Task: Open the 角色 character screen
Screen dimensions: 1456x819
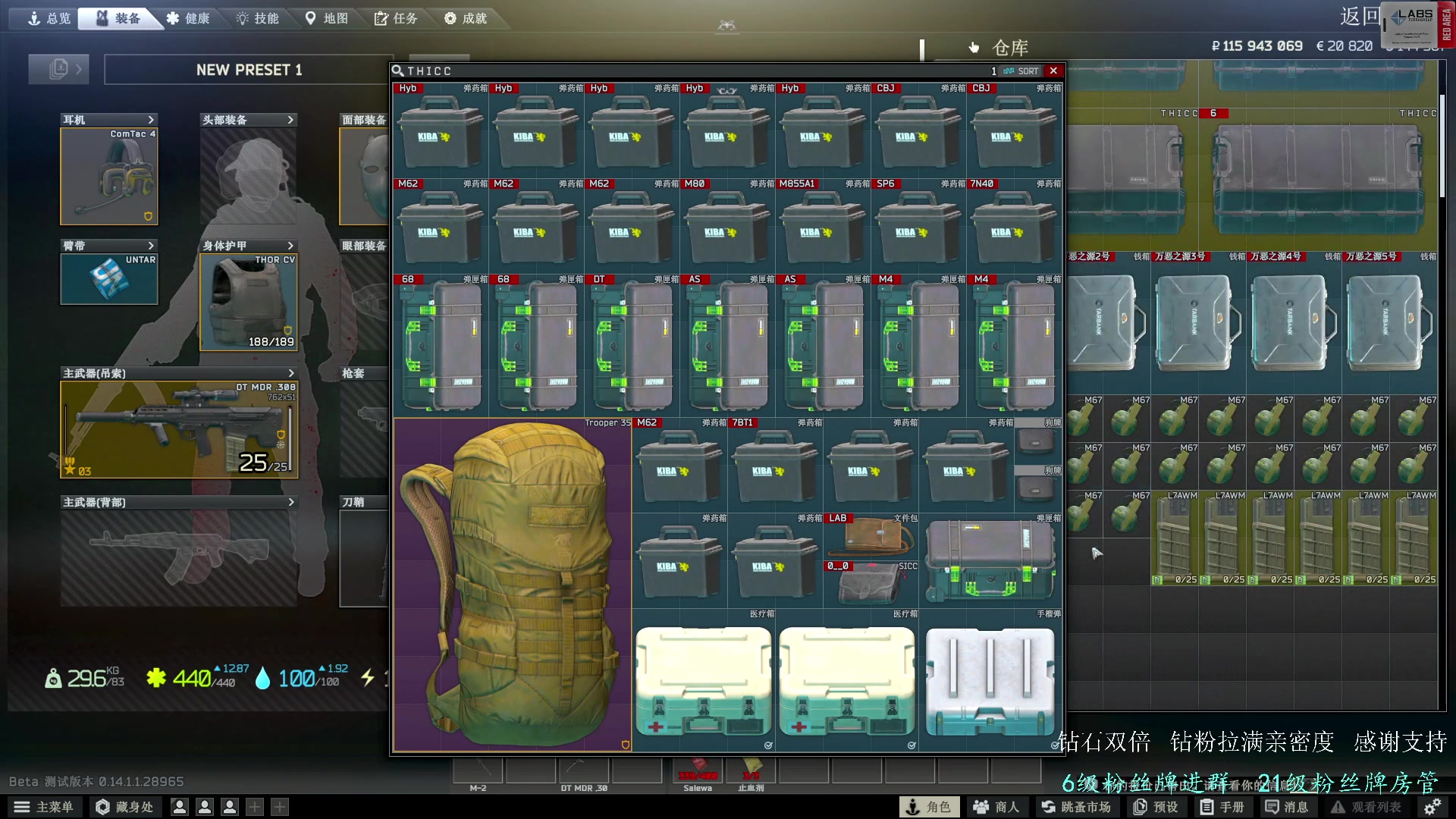Action: point(929,807)
